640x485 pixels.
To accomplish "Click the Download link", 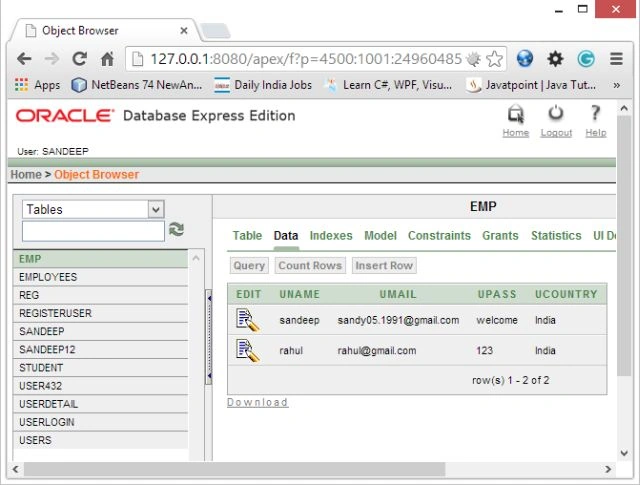I will point(258,403).
